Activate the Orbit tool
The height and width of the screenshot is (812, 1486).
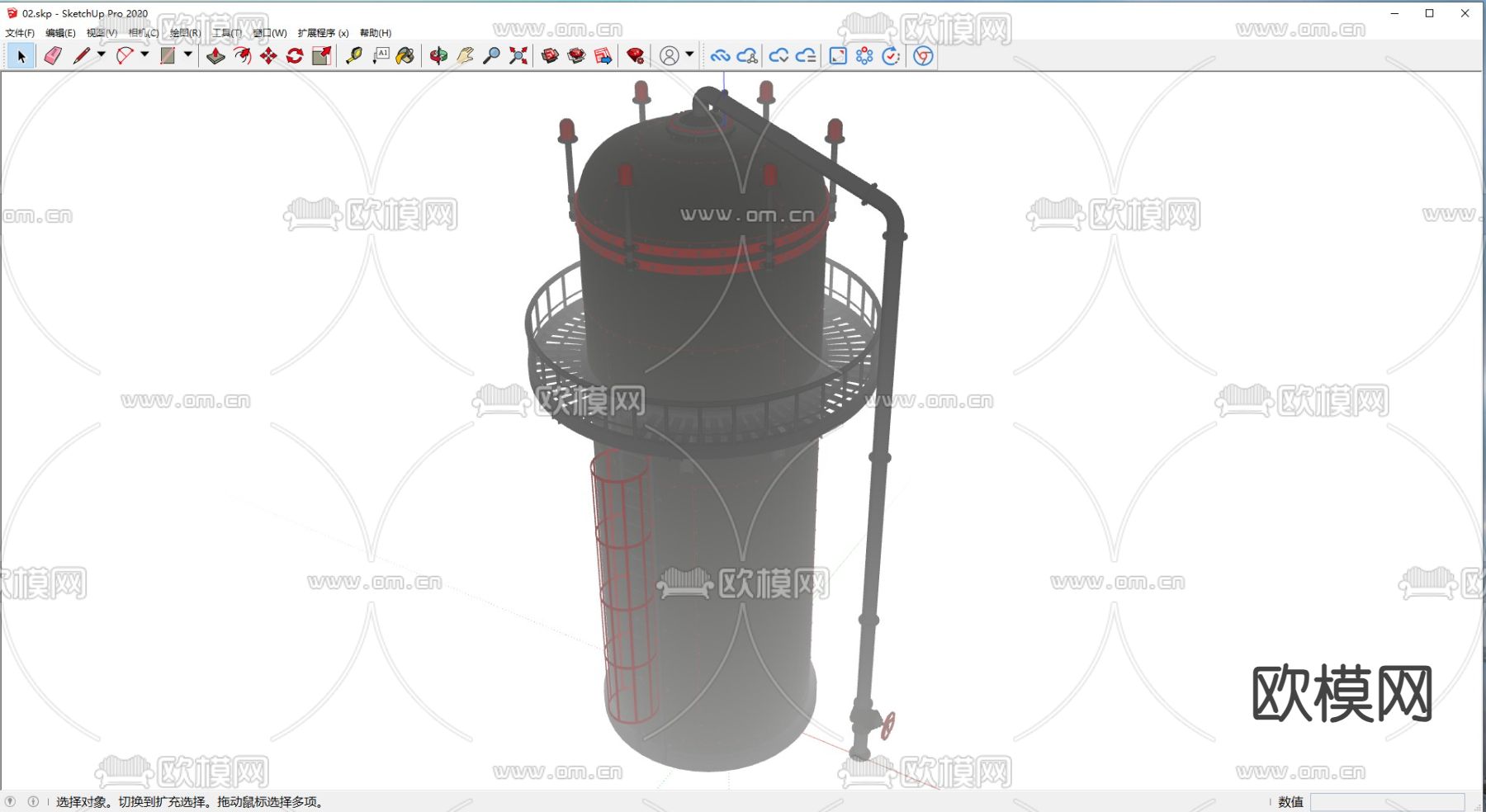[x=438, y=56]
